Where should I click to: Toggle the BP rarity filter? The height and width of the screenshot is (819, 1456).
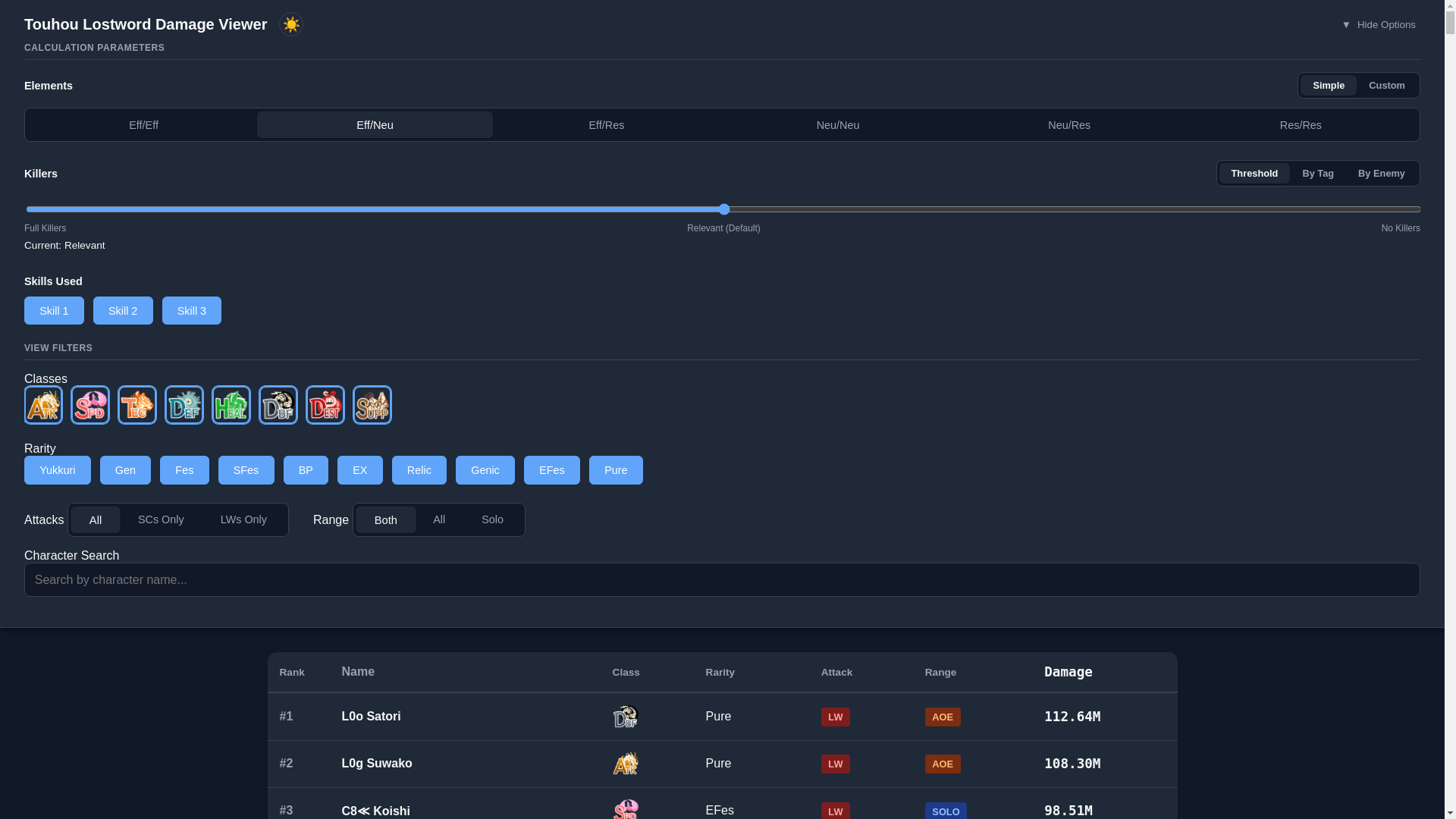tap(306, 470)
